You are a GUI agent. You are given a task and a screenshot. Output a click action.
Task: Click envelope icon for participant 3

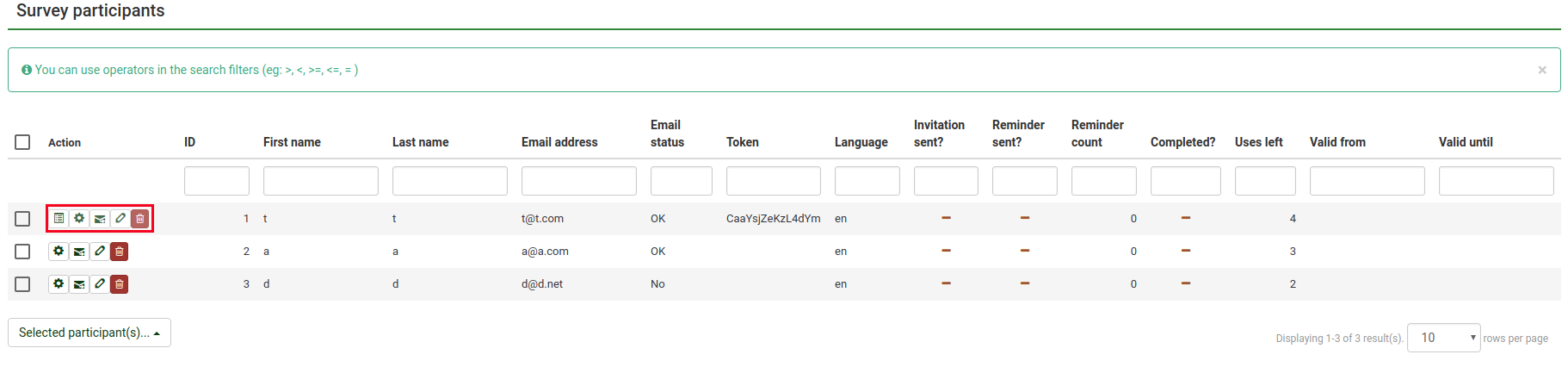pos(79,284)
